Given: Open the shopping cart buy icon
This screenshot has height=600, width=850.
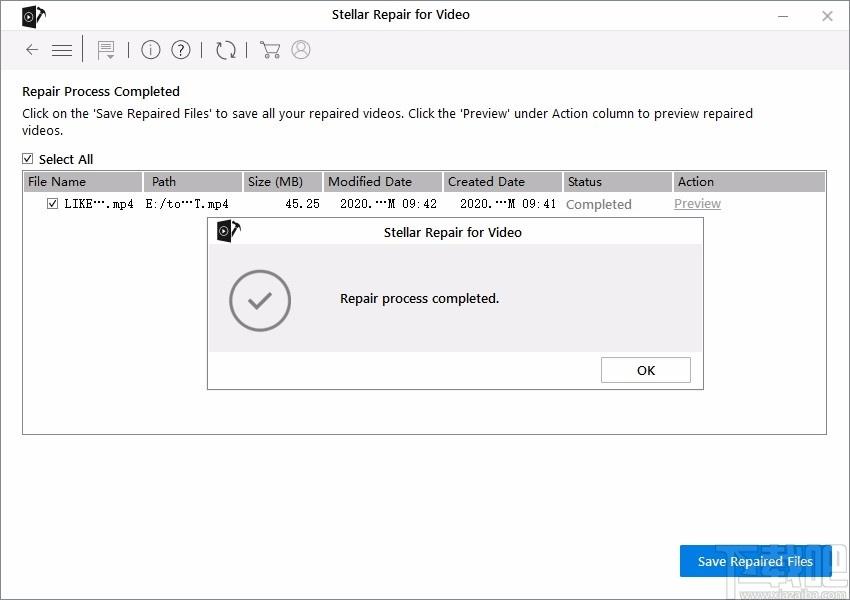Looking at the screenshot, I should coord(270,50).
